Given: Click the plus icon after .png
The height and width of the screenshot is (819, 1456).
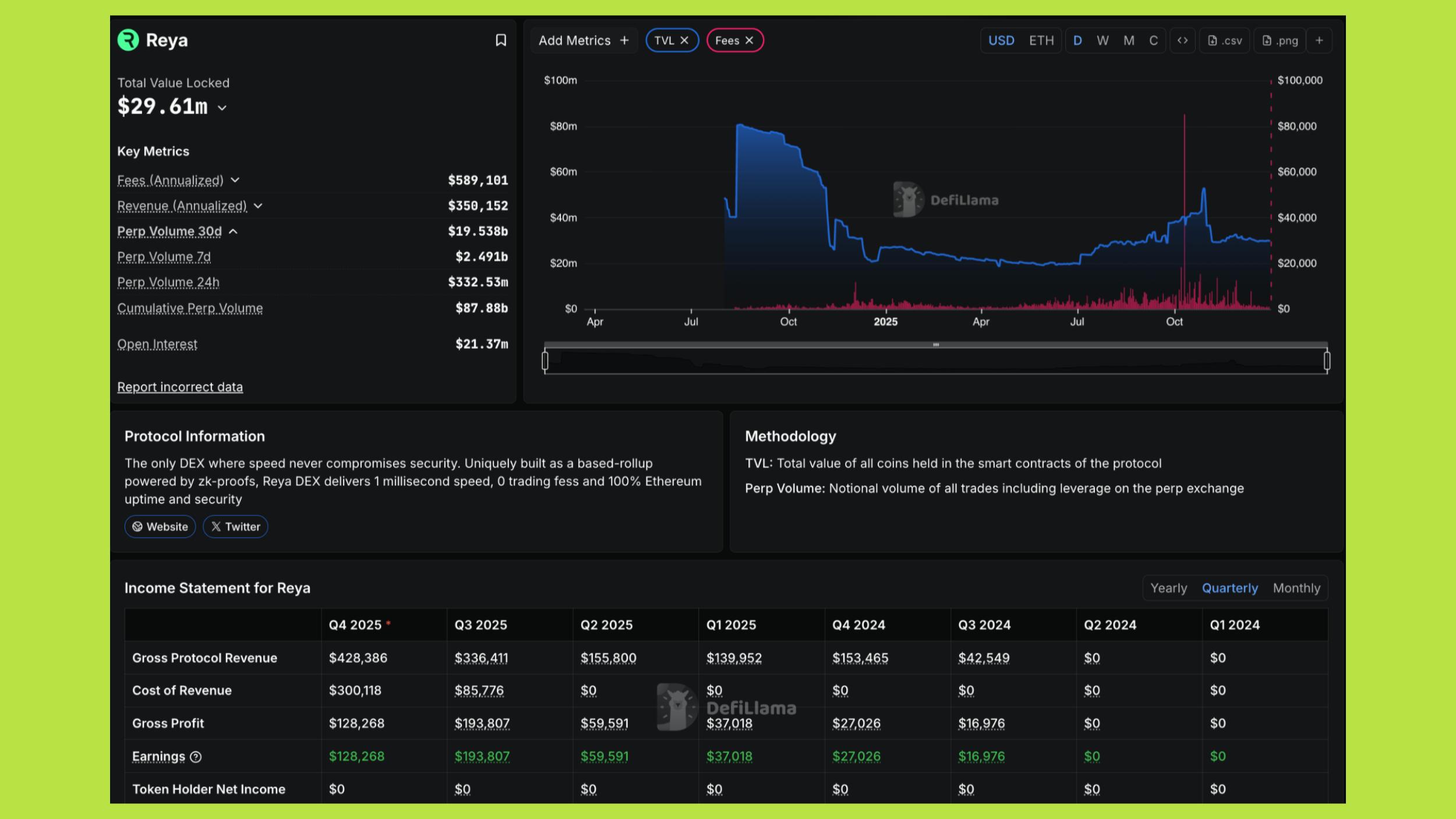Looking at the screenshot, I should 1319,40.
